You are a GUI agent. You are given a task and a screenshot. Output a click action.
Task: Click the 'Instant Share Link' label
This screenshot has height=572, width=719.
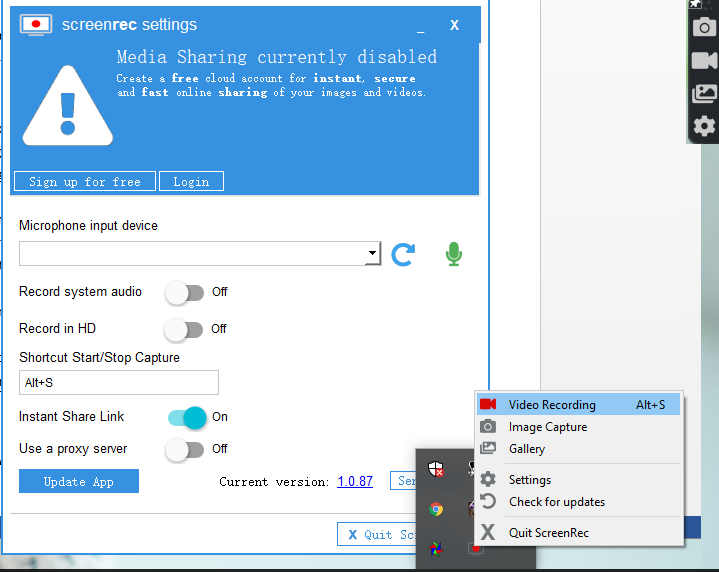[72, 417]
